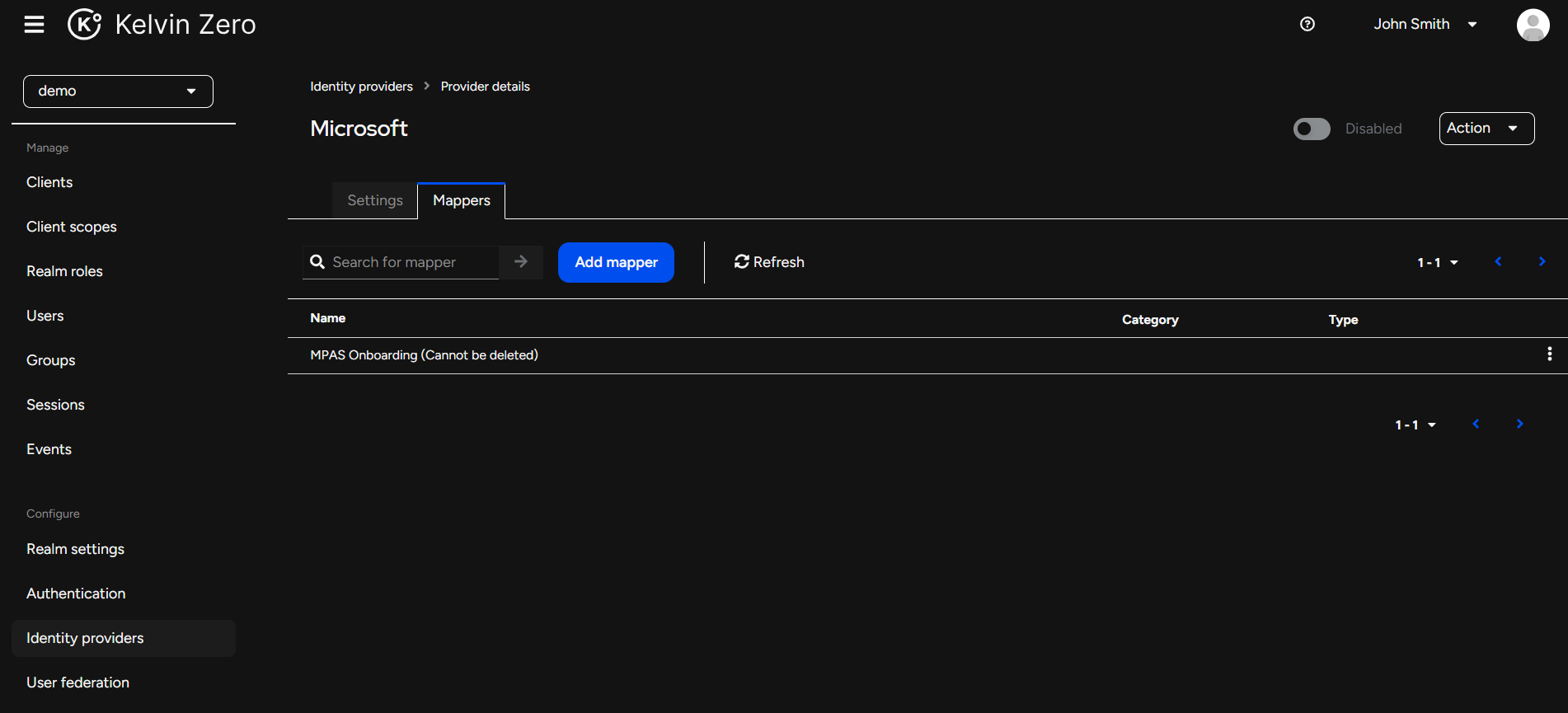The width and height of the screenshot is (1568, 713).
Task: Open the hamburger navigation menu
Action: pos(34,25)
